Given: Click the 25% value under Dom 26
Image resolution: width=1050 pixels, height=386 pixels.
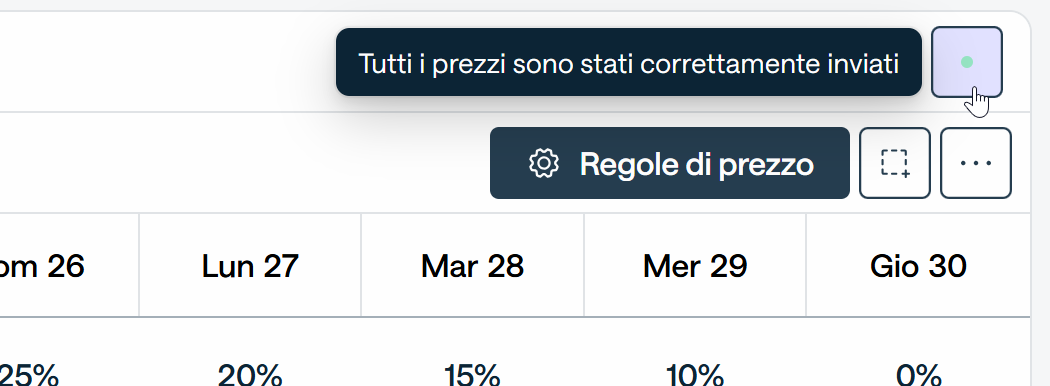Looking at the screenshot, I should coord(28,375).
